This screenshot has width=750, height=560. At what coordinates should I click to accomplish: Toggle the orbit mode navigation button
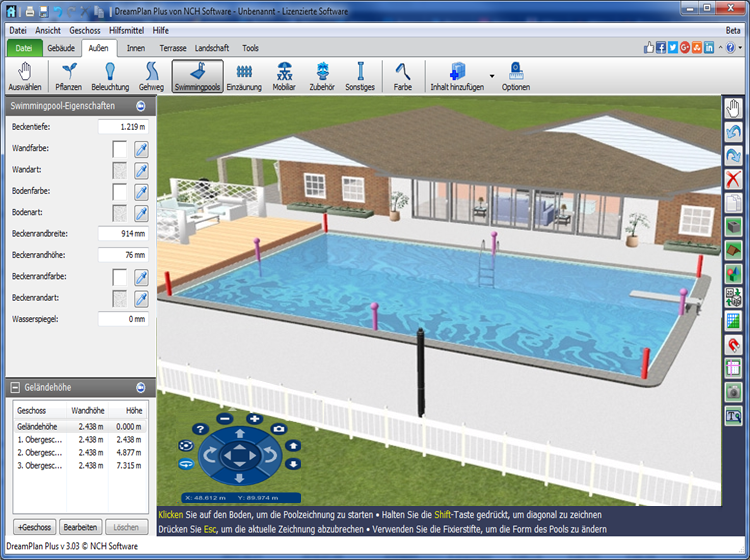[186, 446]
